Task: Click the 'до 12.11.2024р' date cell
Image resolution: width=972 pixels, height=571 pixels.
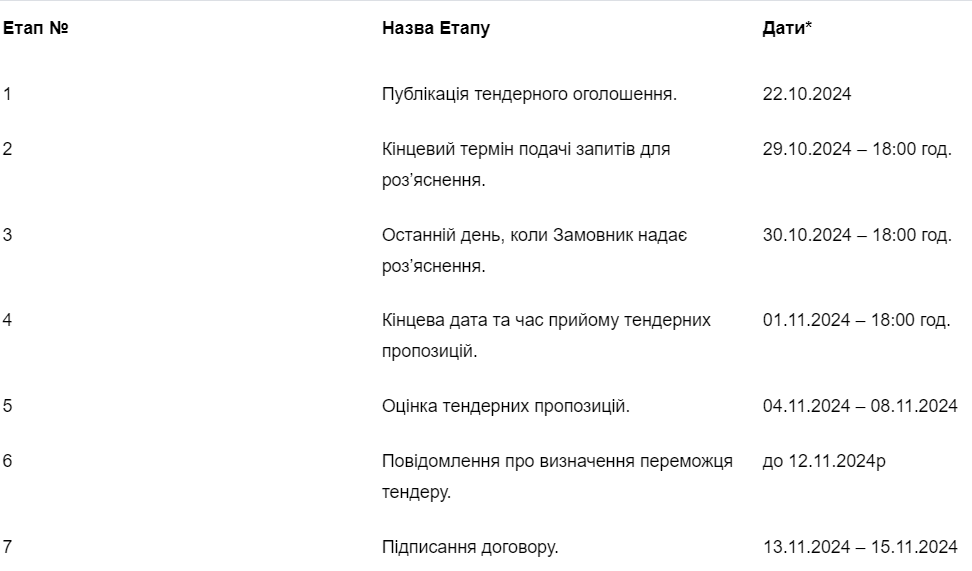Action: tap(824, 462)
